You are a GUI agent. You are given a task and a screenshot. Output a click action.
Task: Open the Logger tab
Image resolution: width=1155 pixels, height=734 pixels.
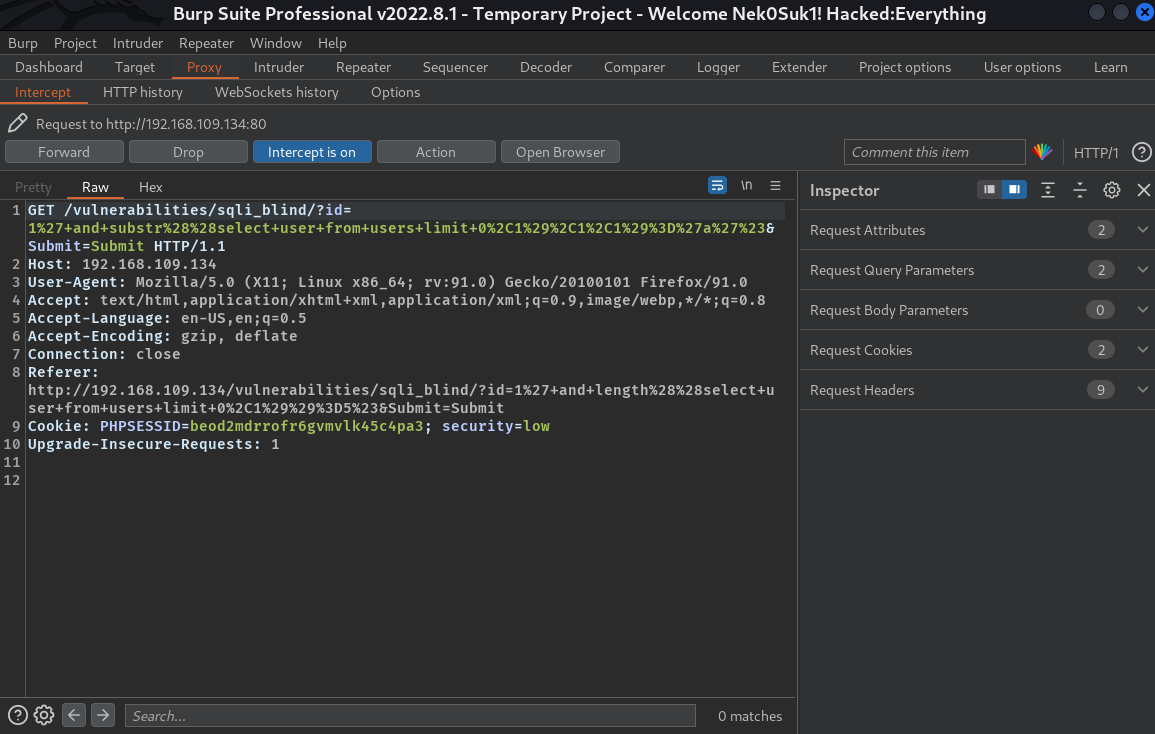click(x=718, y=67)
